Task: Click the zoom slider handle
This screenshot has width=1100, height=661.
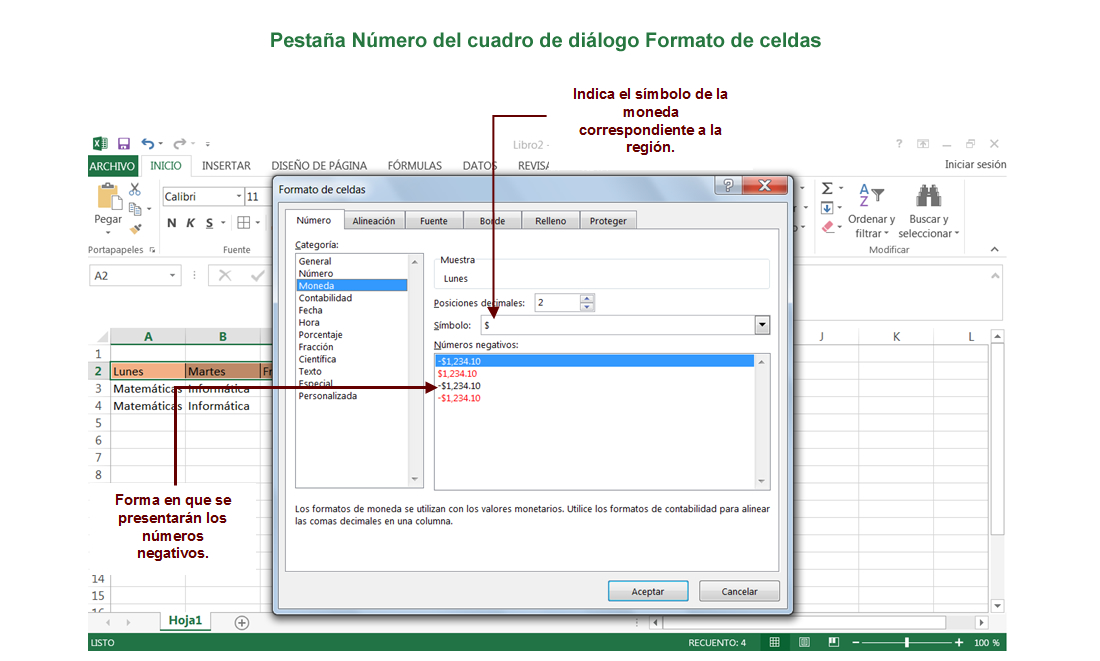Action: click(x=907, y=642)
